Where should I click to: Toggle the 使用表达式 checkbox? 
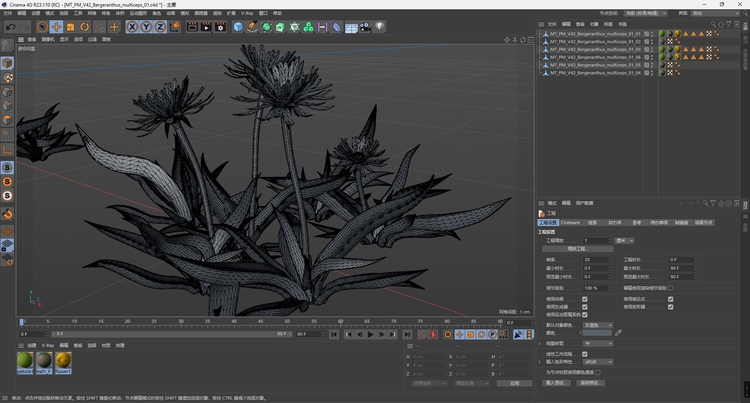pos(670,298)
